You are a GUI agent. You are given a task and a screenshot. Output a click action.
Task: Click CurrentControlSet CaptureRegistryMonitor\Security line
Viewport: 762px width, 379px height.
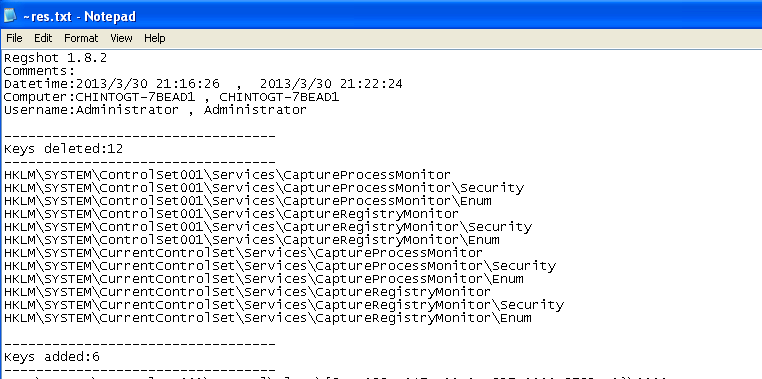284,305
